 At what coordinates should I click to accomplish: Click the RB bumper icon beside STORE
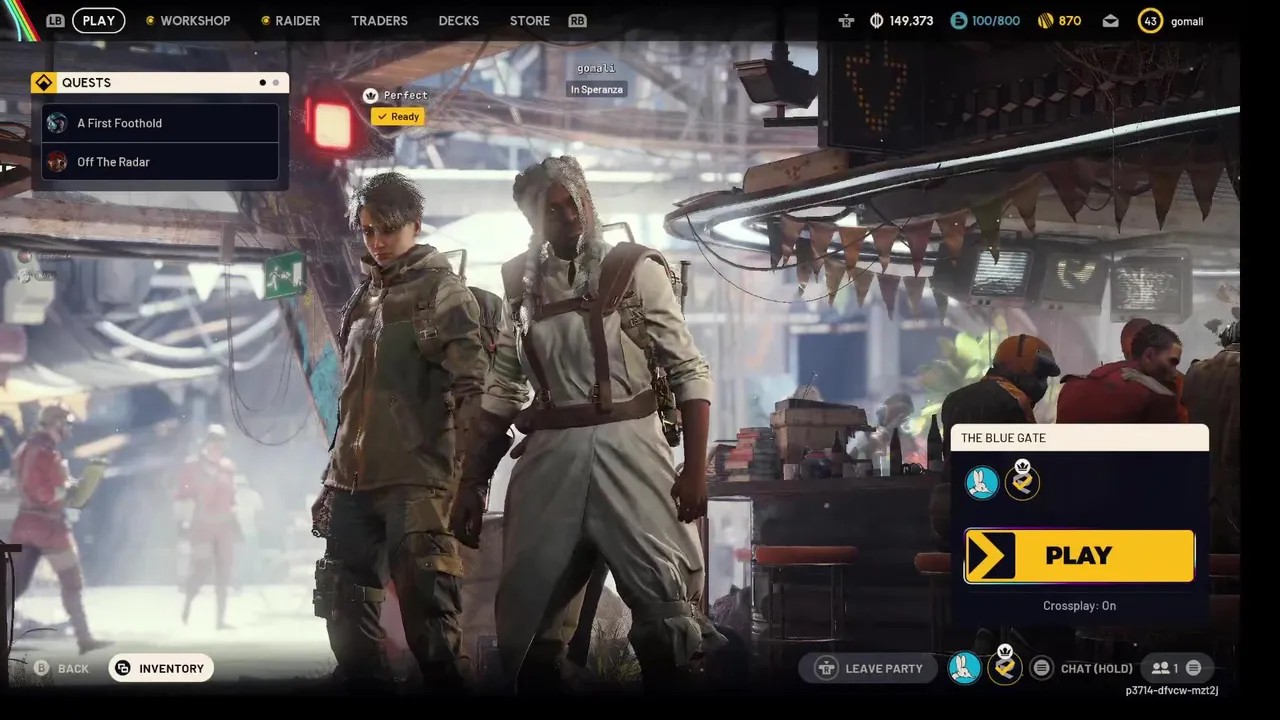[577, 20]
